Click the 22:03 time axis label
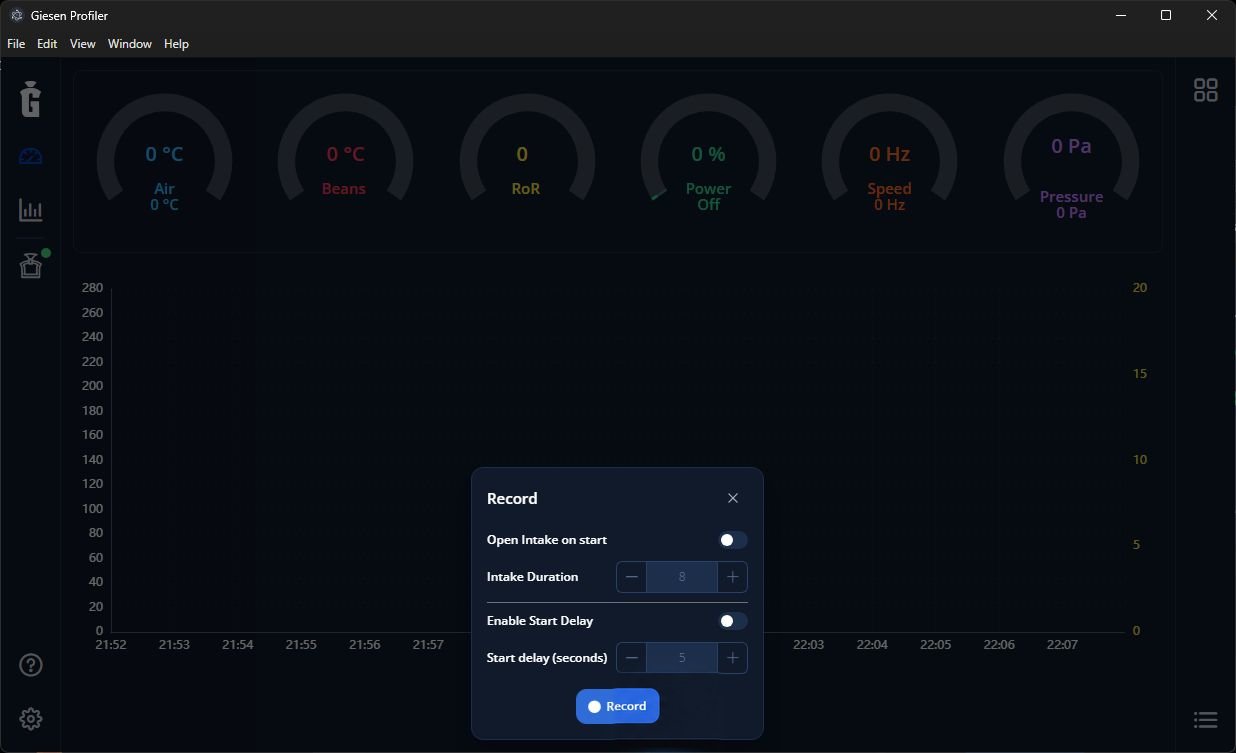This screenshot has height=753, width=1236. pyautogui.click(x=808, y=645)
